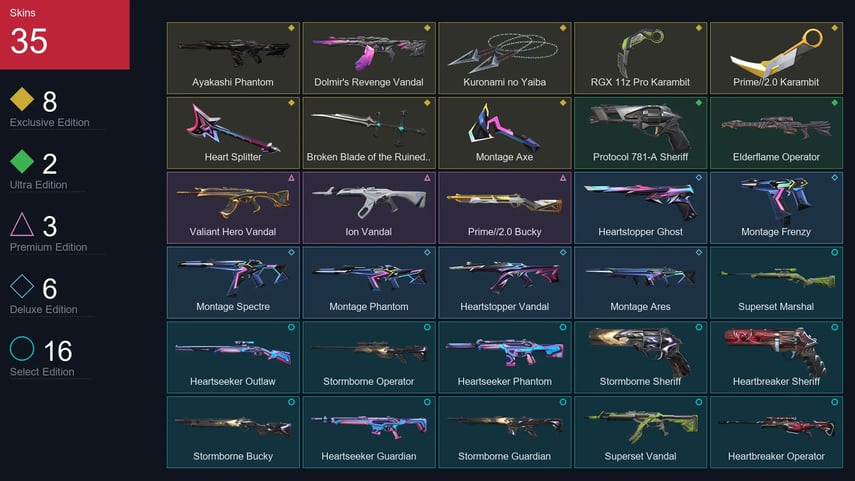
Task: Choose the Kuronami no Yaiba skin
Action: point(504,58)
